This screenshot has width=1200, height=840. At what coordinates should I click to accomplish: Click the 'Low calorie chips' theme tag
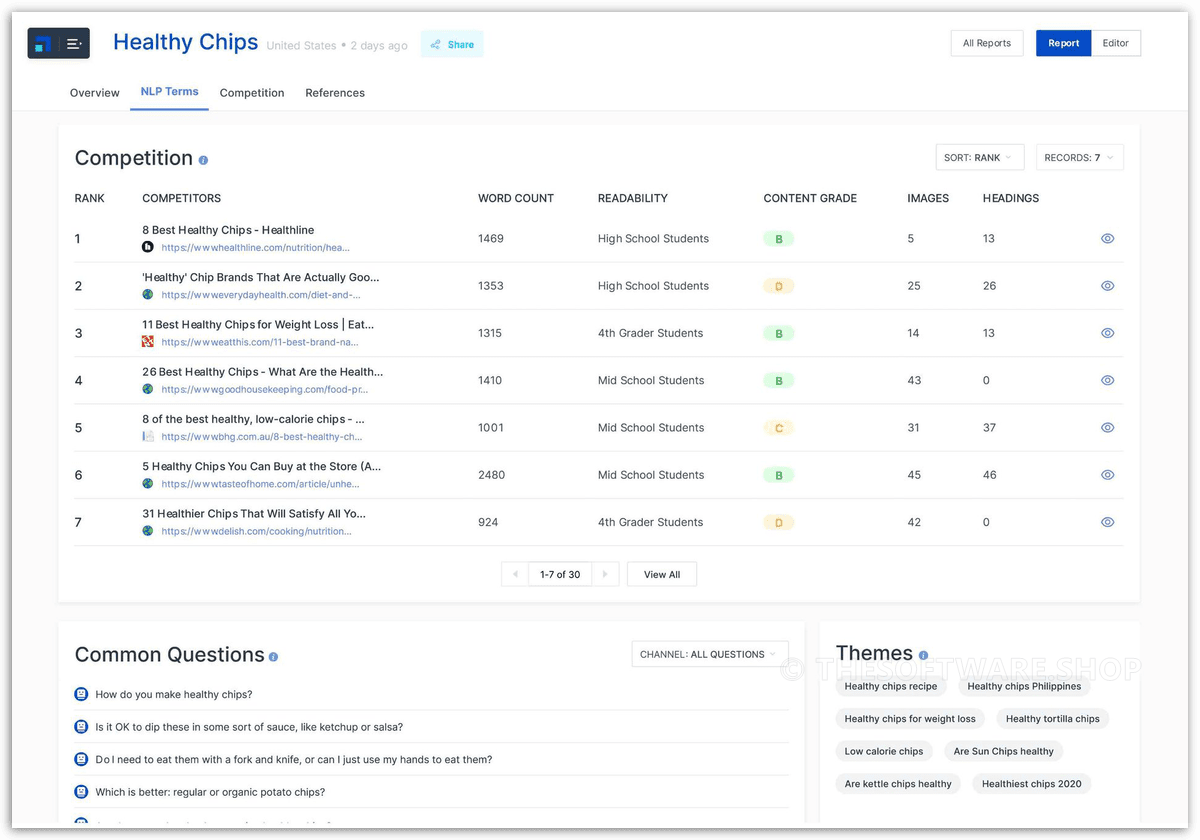[884, 751]
